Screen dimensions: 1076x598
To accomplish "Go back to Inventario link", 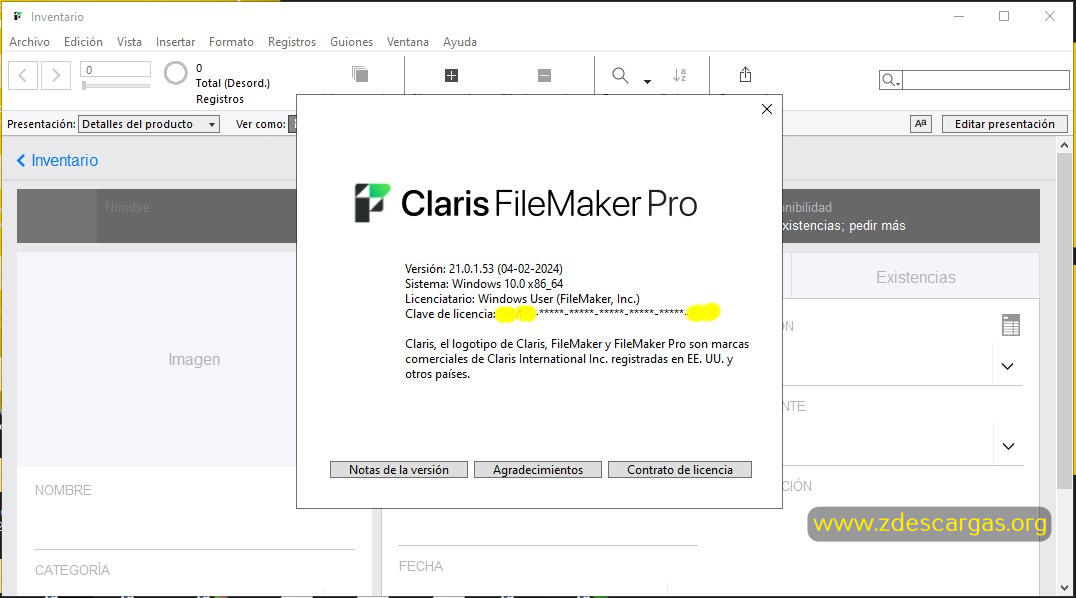I will [x=58, y=161].
